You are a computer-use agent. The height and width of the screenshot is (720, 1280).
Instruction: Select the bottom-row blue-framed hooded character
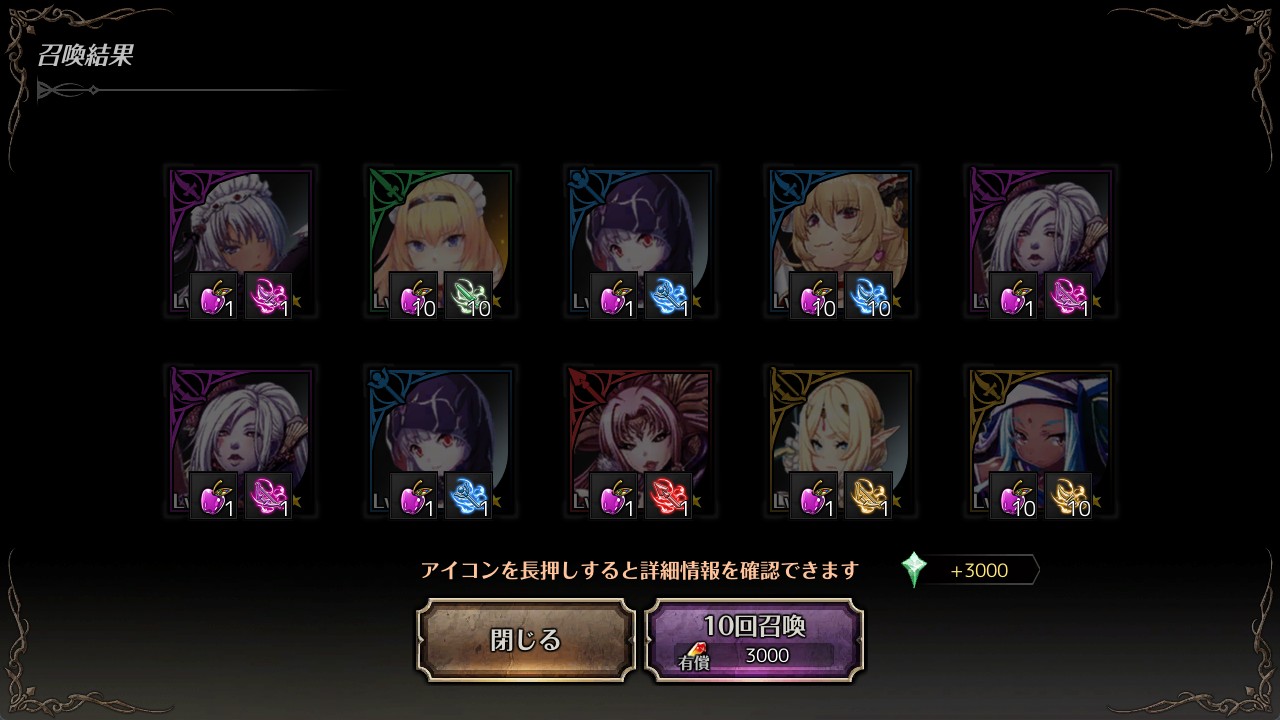tap(440, 441)
